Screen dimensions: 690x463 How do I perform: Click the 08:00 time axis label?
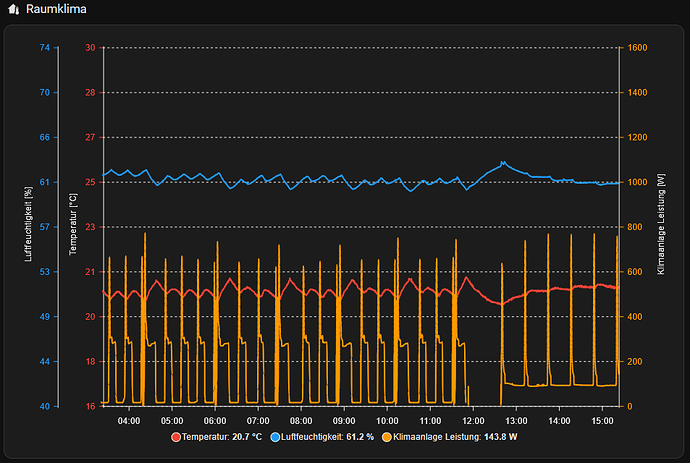(x=301, y=421)
